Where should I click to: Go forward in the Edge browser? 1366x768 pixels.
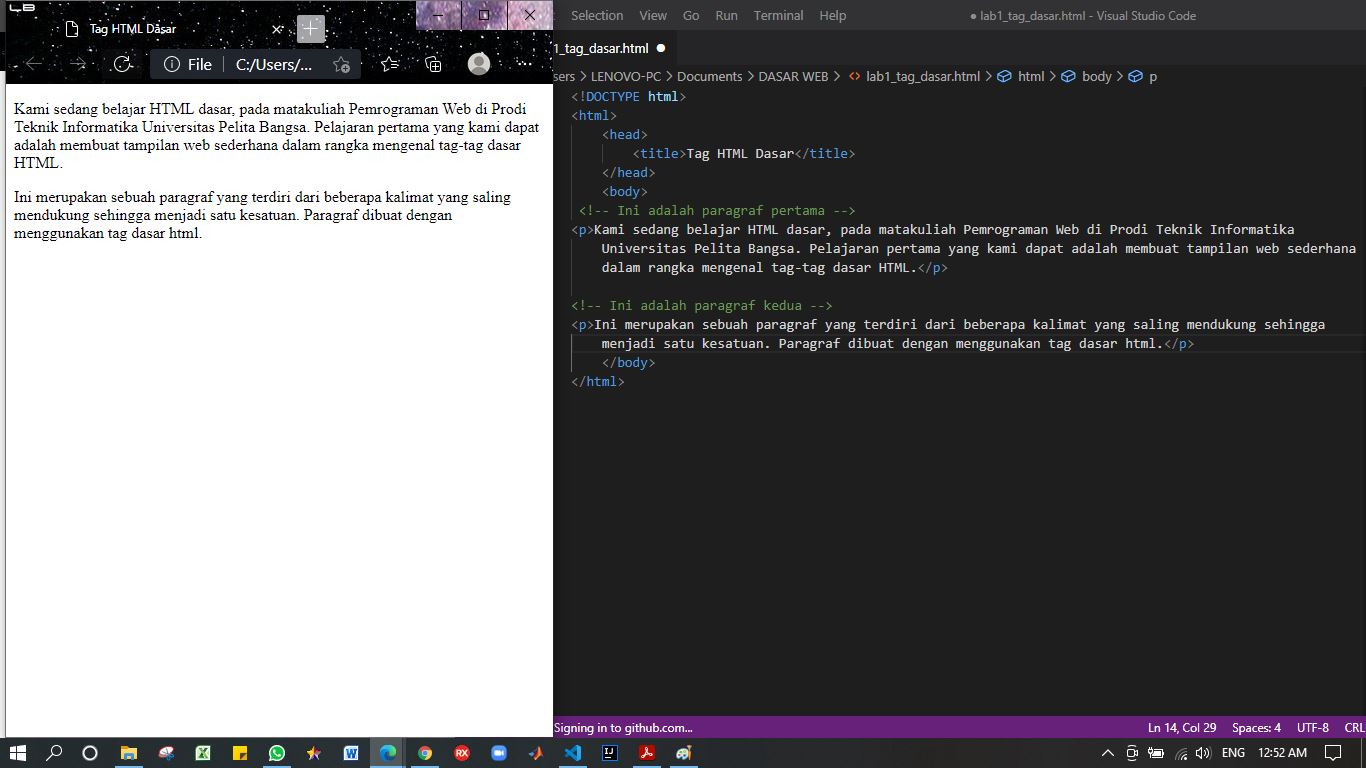tap(78, 64)
